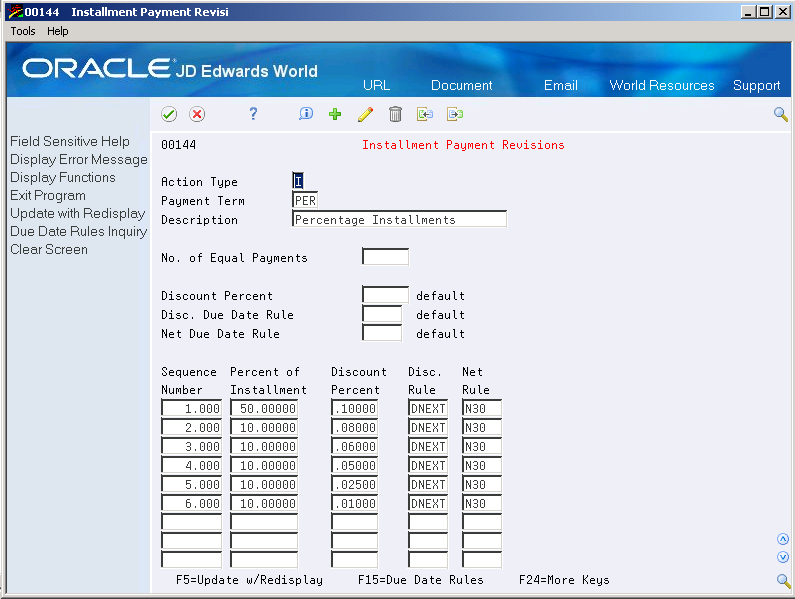The height and width of the screenshot is (599, 795).
Task: Open the URL header link
Action: (x=376, y=85)
